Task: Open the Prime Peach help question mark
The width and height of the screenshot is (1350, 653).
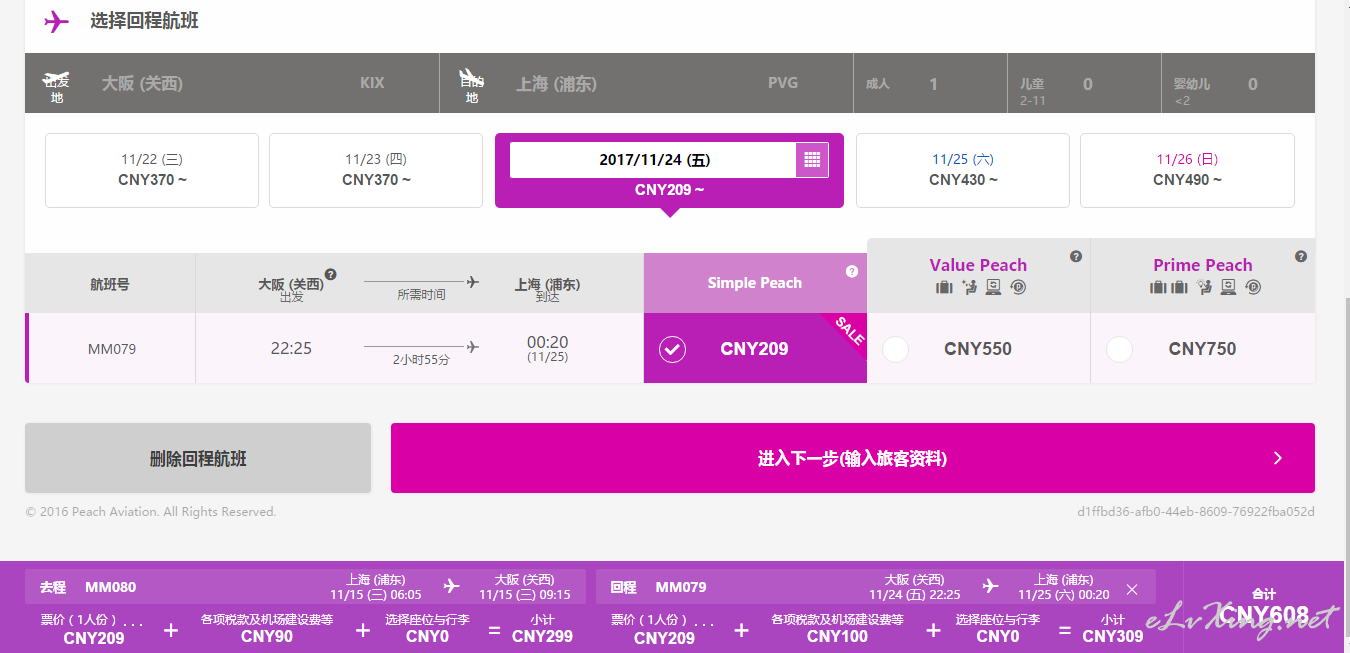Action: tap(1301, 256)
